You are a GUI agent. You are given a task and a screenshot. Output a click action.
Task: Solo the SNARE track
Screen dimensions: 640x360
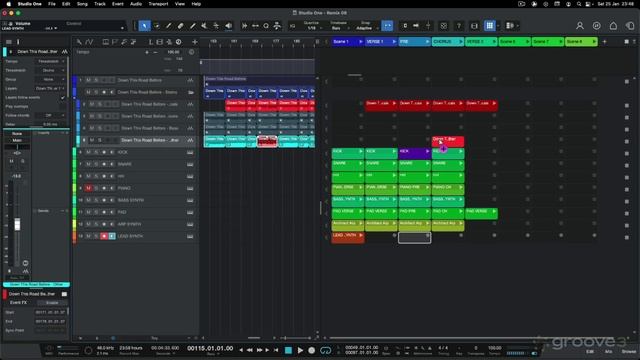(x=96, y=164)
